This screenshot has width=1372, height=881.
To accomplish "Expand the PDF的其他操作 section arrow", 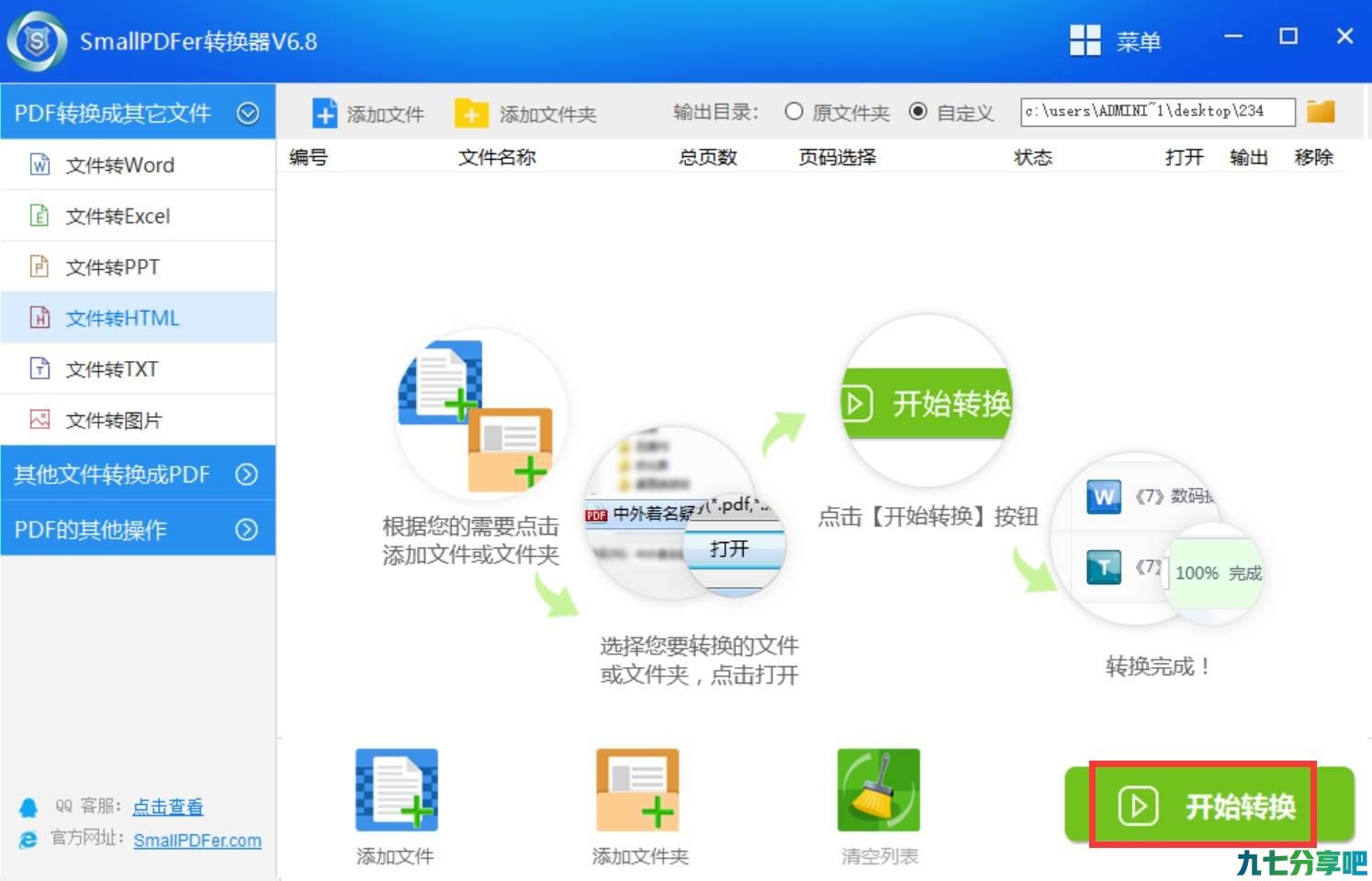I will pos(246,529).
